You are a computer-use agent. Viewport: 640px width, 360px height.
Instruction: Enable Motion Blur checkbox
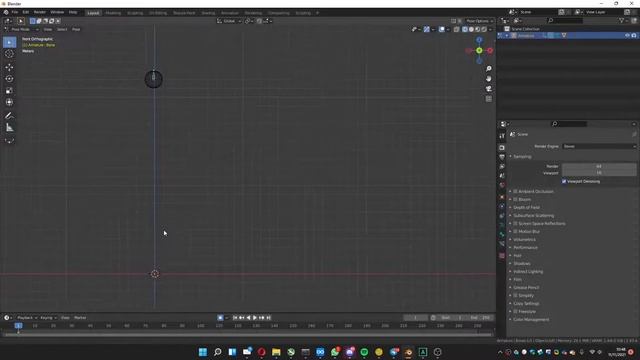point(516,231)
